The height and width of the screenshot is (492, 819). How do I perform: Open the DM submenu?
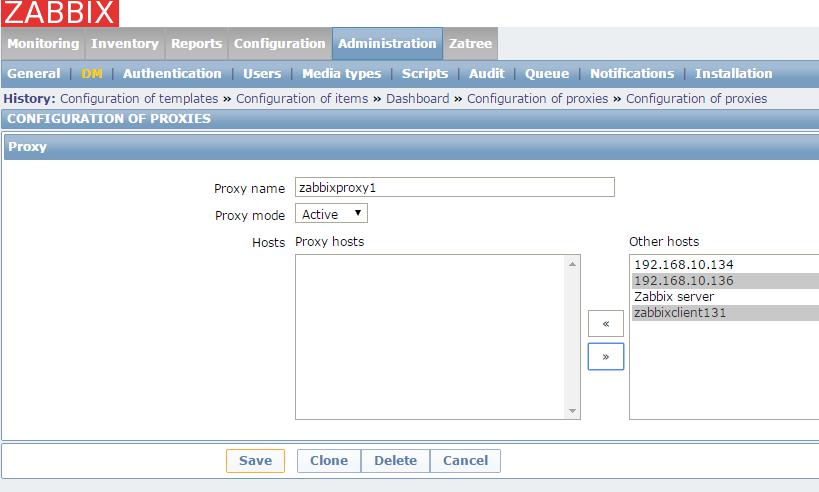point(91,74)
